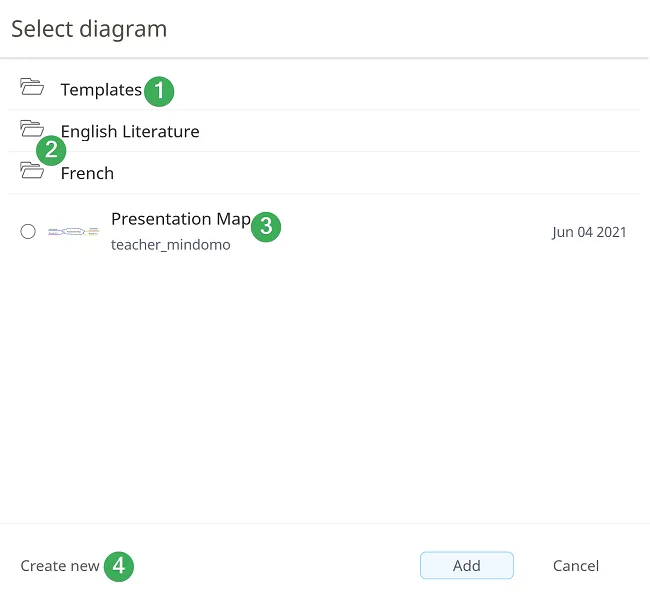The height and width of the screenshot is (605, 650).
Task: Click the Presentation Map title text
Action: click(x=180, y=219)
